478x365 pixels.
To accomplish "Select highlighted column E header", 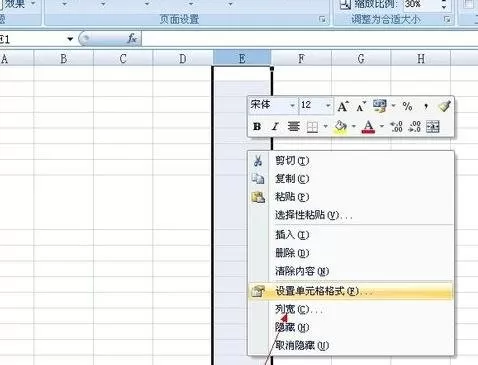I will click(x=242, y=58).
